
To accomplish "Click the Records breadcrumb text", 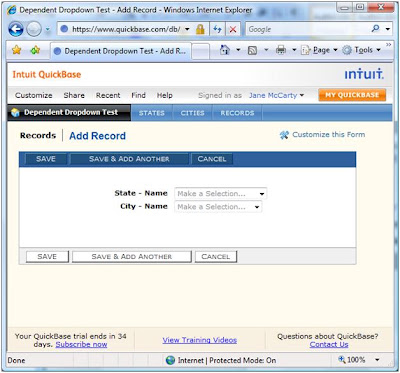I will [38, 136].
